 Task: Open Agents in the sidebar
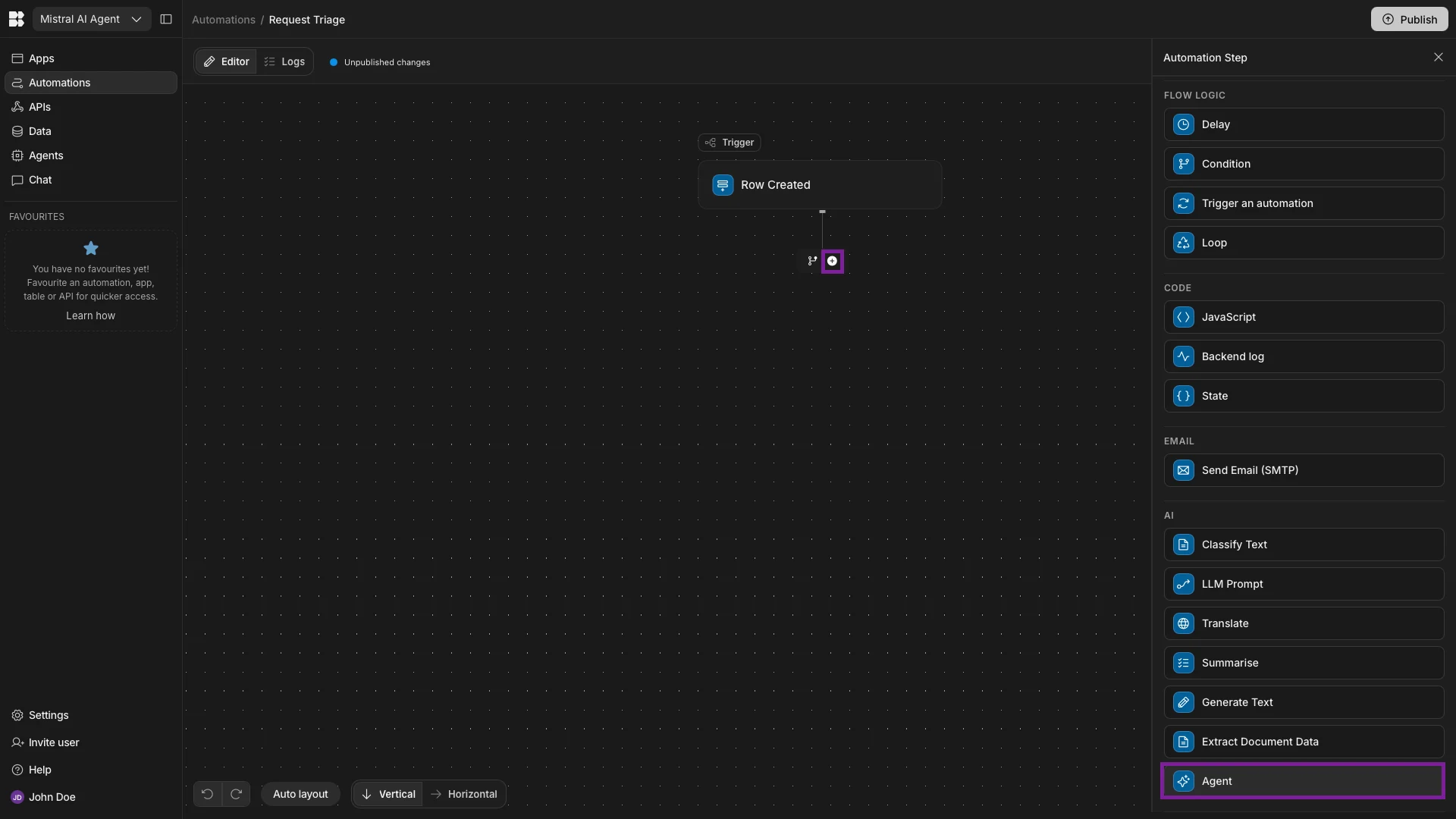click(46, 155)
